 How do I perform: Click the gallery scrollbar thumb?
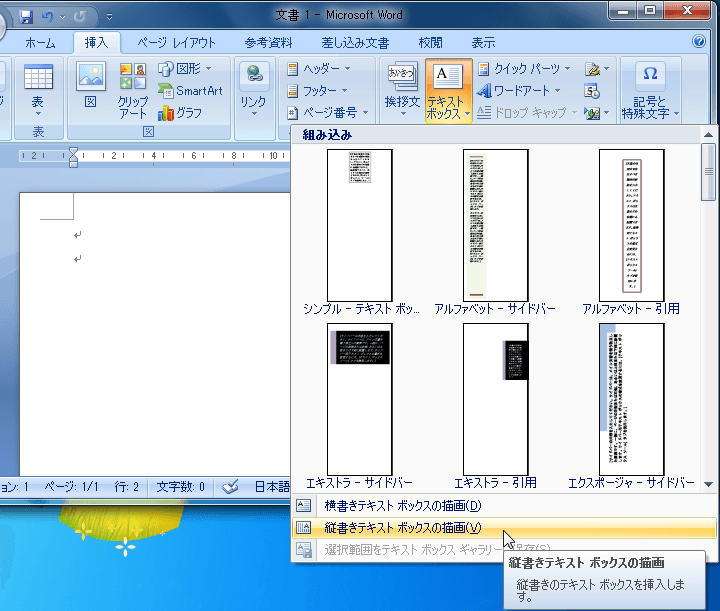pyautogui.click(x=708, y=172)
